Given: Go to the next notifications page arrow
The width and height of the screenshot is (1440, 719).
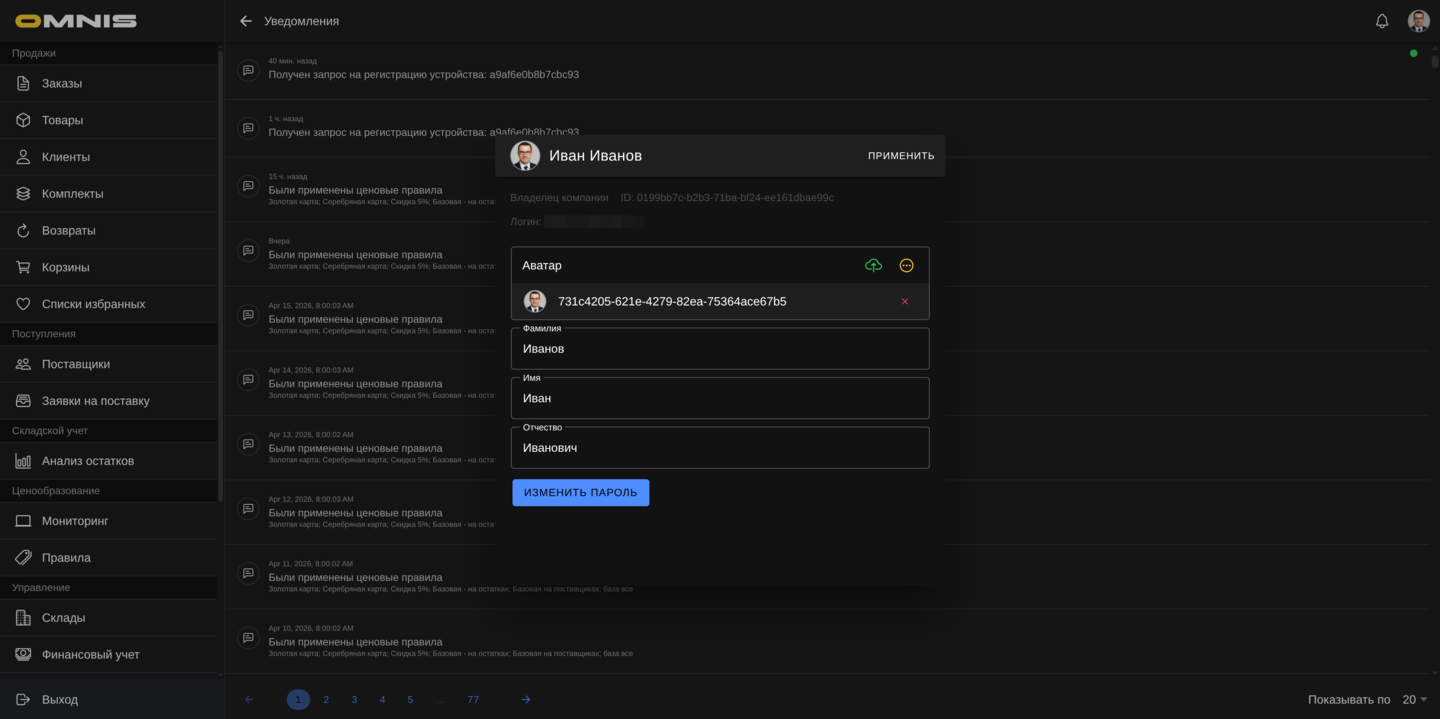Looking at the screenshot, I should pyautogui.click(x=526, y=700).
